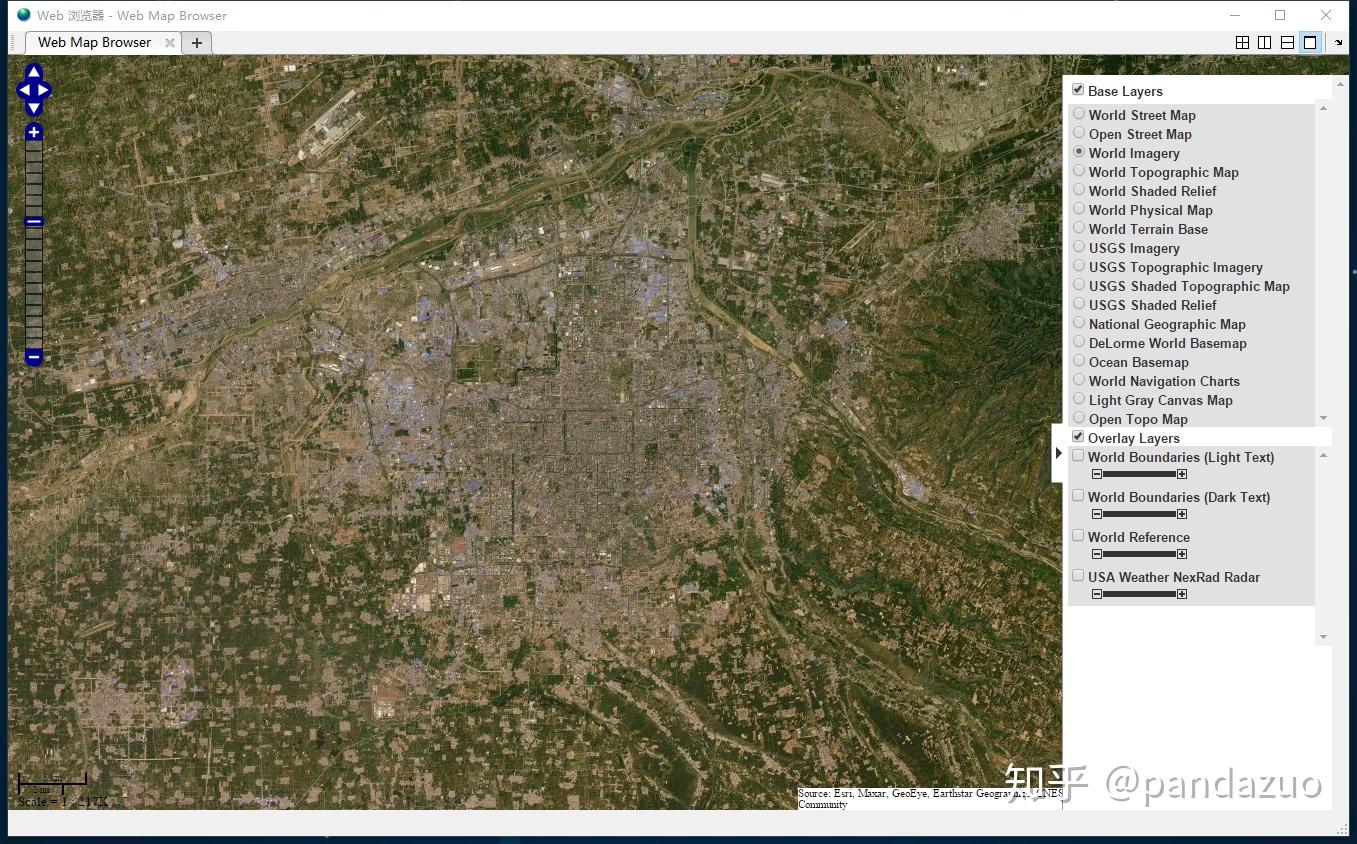Screen dimensions: 1357x844
Task: Select the quad view layout icon
Action: (1242, 42)
